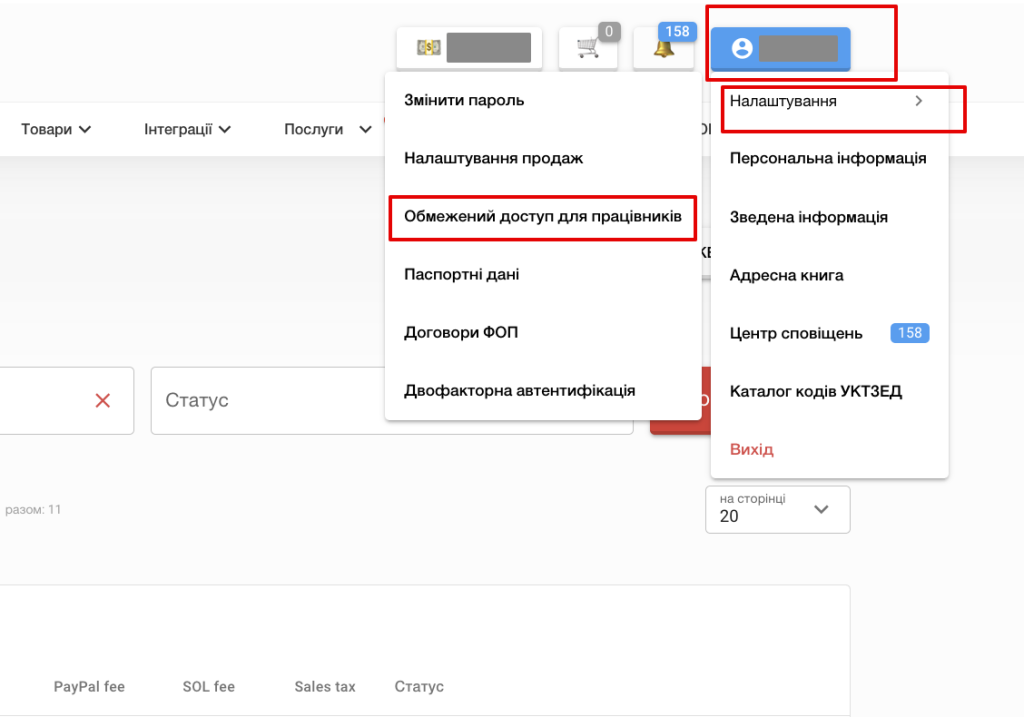This screenshot has width=1024, height=717.
Task: Open Налаштування продаж menu item
Action: point(493,158)
